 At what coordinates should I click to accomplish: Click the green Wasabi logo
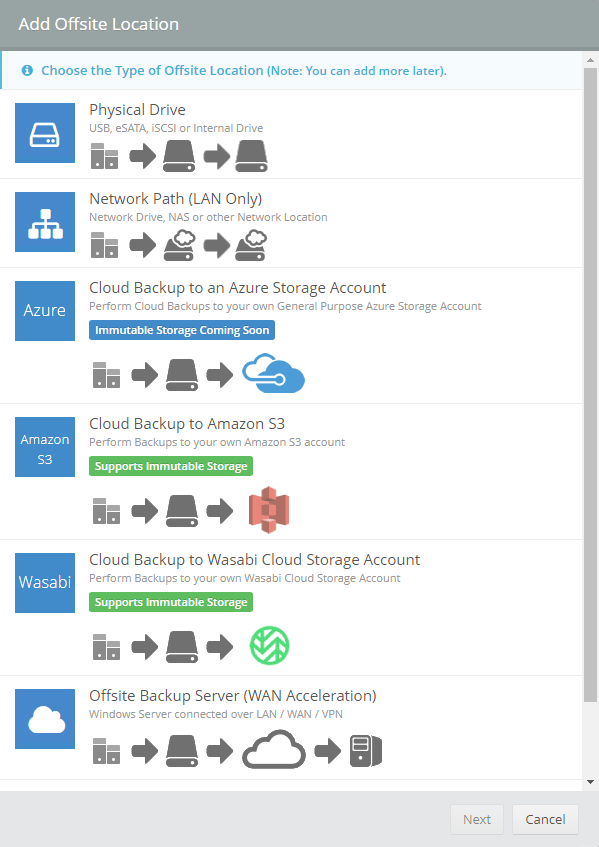[270, 646]
